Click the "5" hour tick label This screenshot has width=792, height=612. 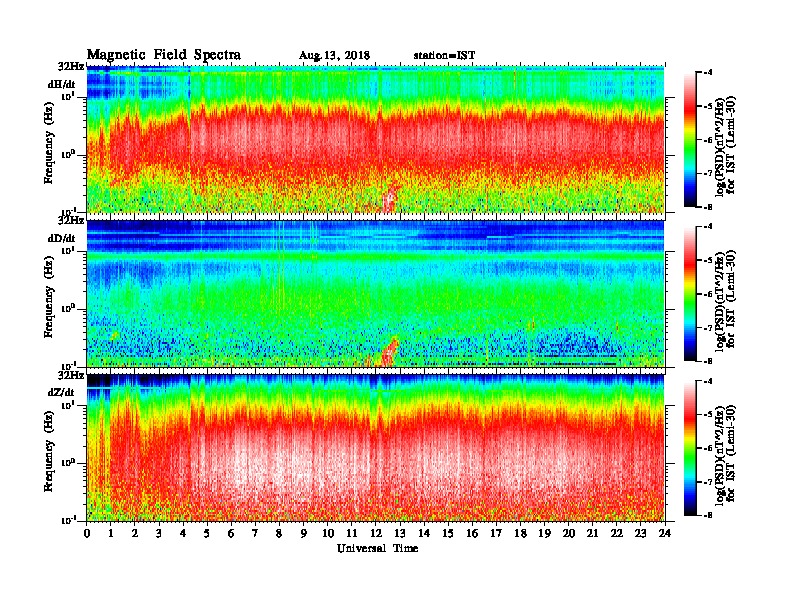tap(207, 533)
